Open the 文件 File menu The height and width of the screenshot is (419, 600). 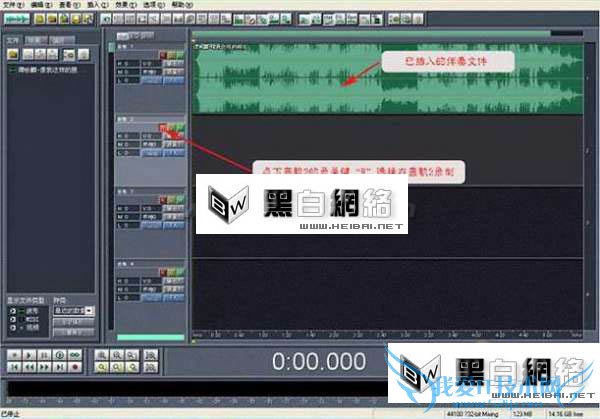[13, 5]
